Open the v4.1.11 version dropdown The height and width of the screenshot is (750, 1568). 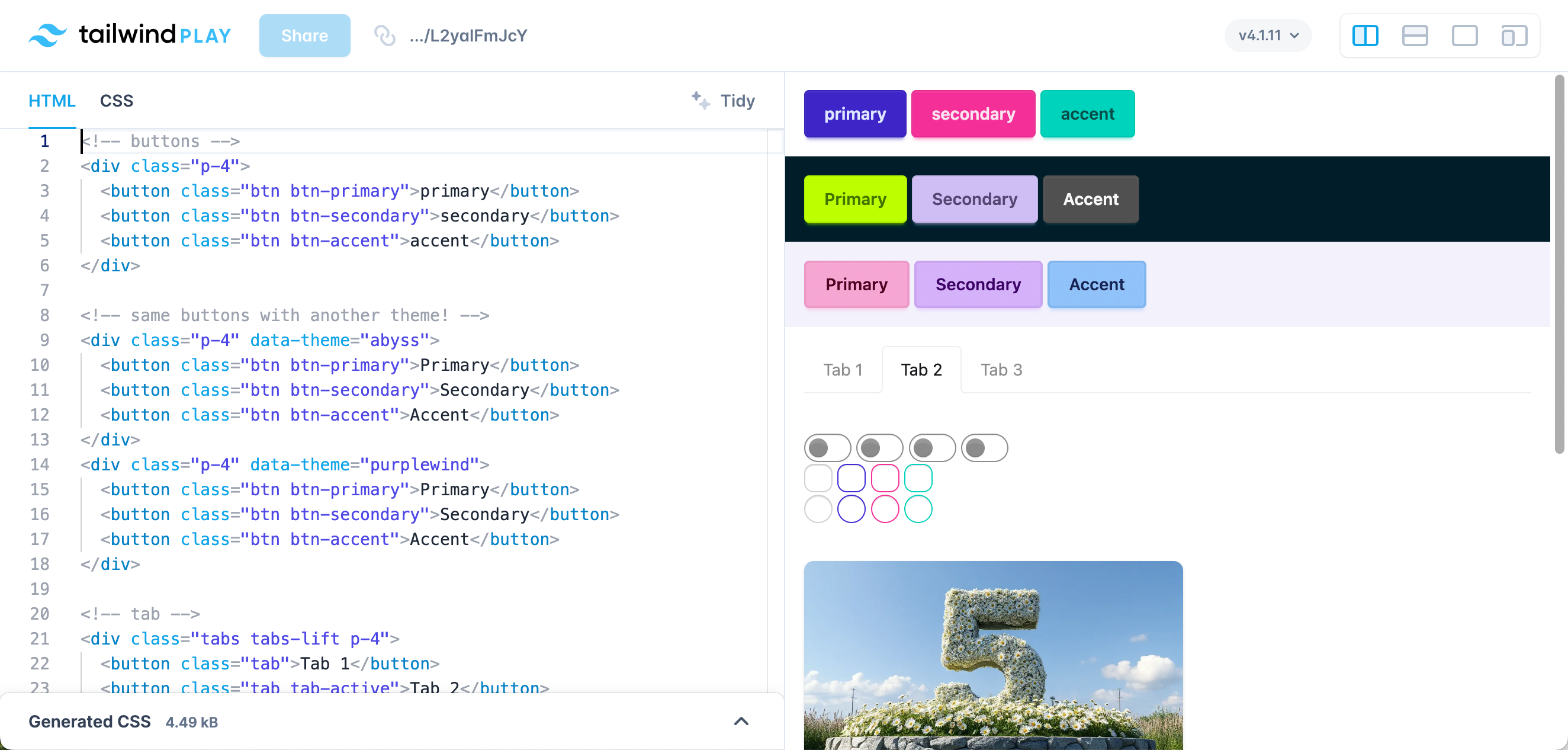click(1267, 36)
